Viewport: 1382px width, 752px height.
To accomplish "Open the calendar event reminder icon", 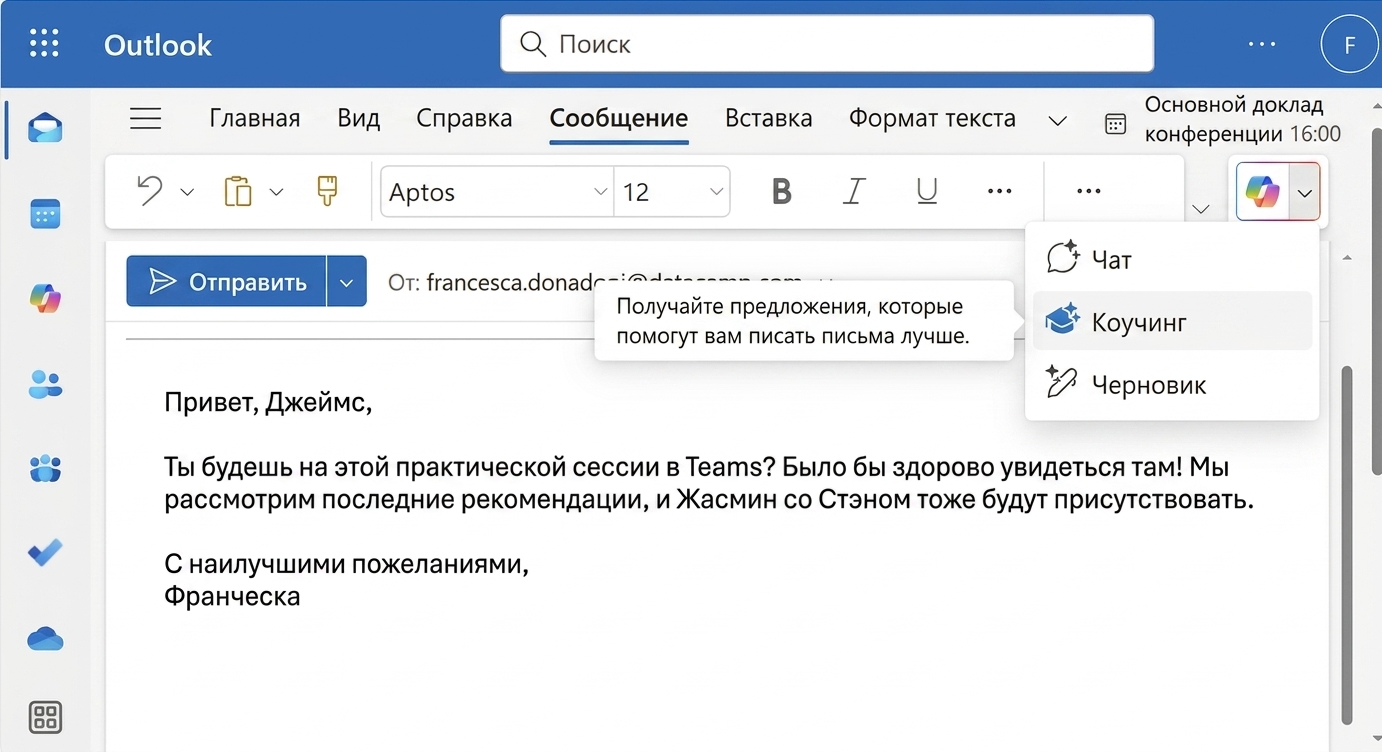I will click(x=1115, y=123).
